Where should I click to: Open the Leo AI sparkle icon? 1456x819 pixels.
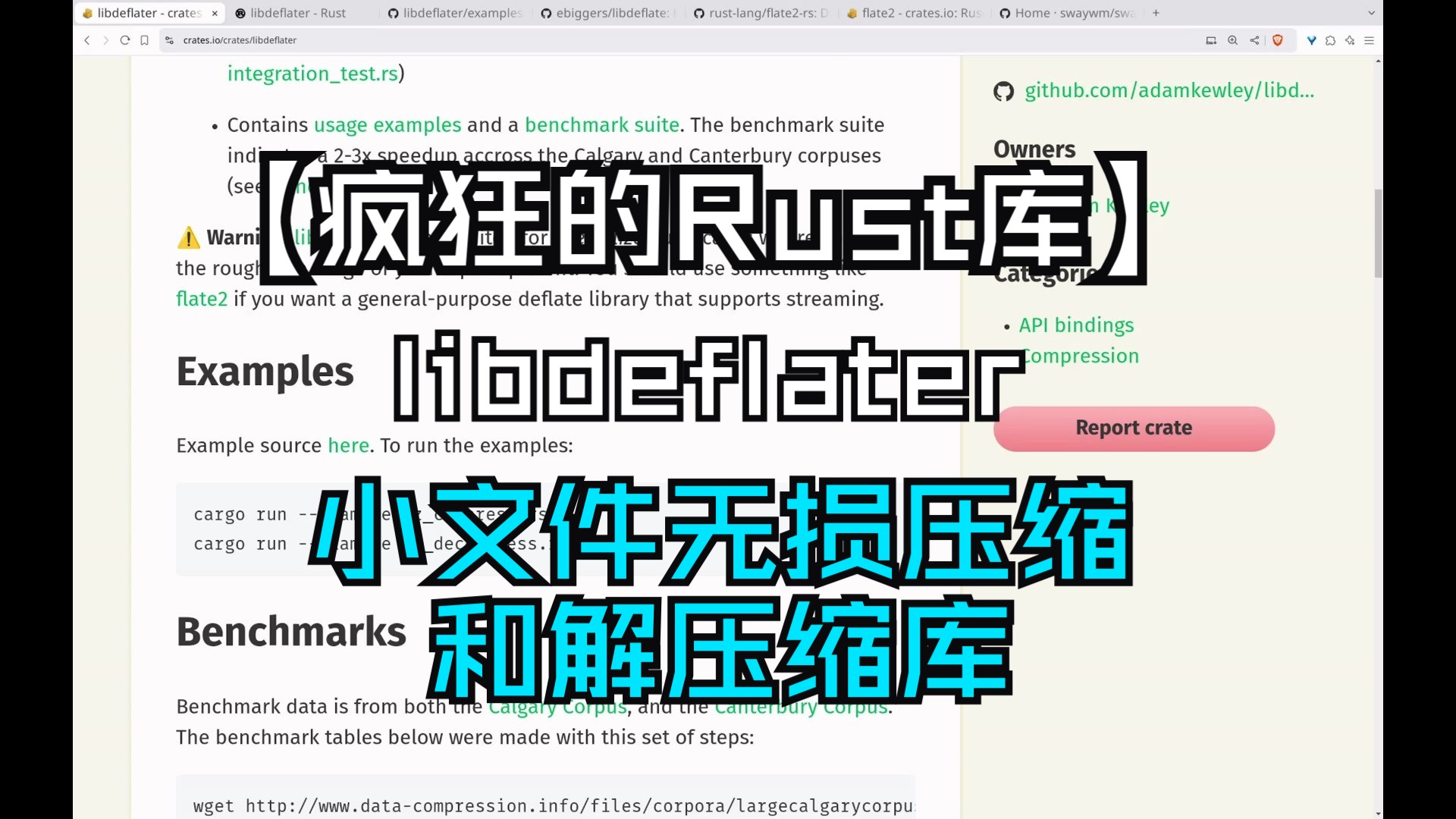click(x=1350, y=40)
